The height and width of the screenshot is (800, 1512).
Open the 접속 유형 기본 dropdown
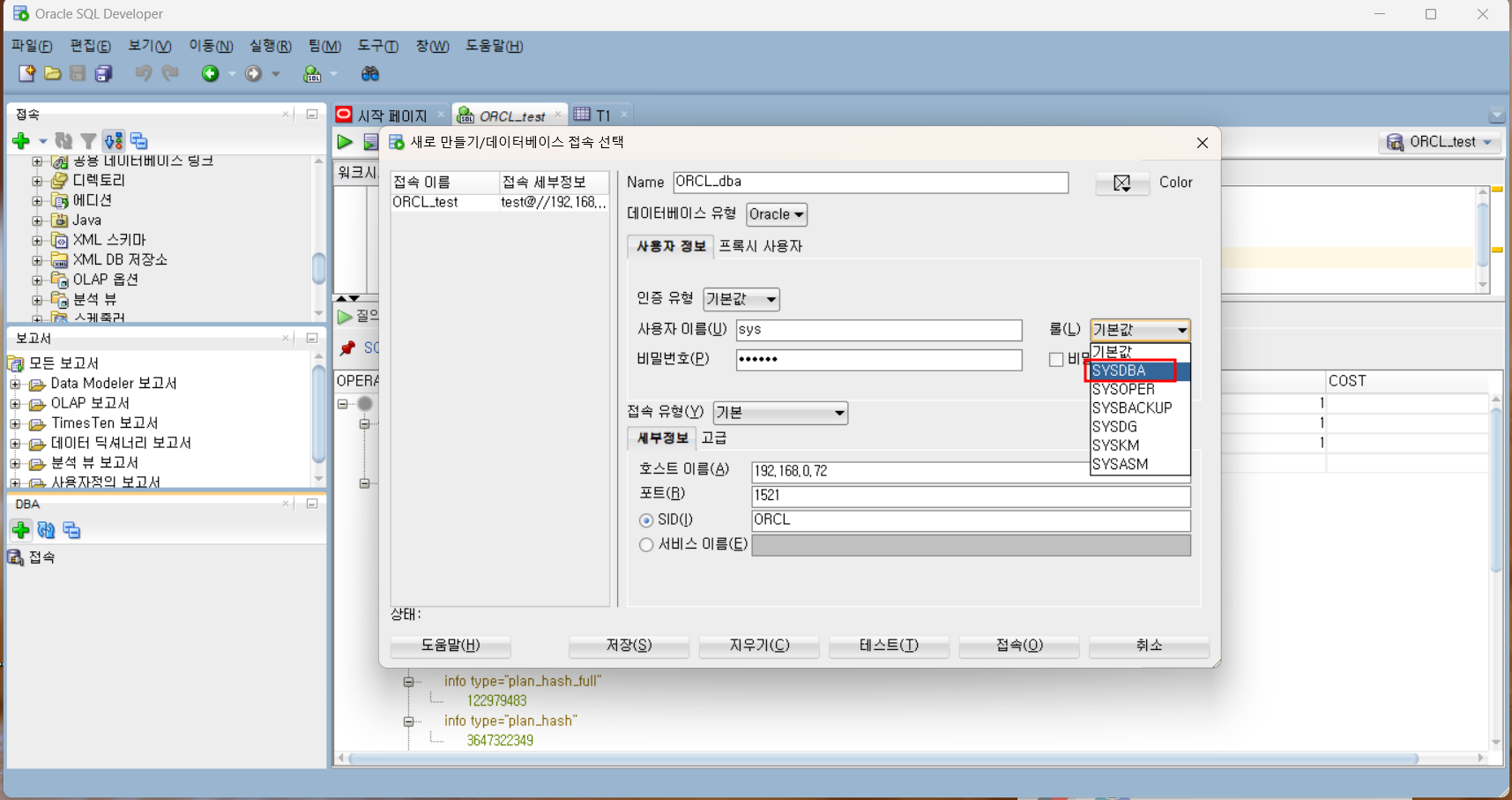(x=780, y=413)
